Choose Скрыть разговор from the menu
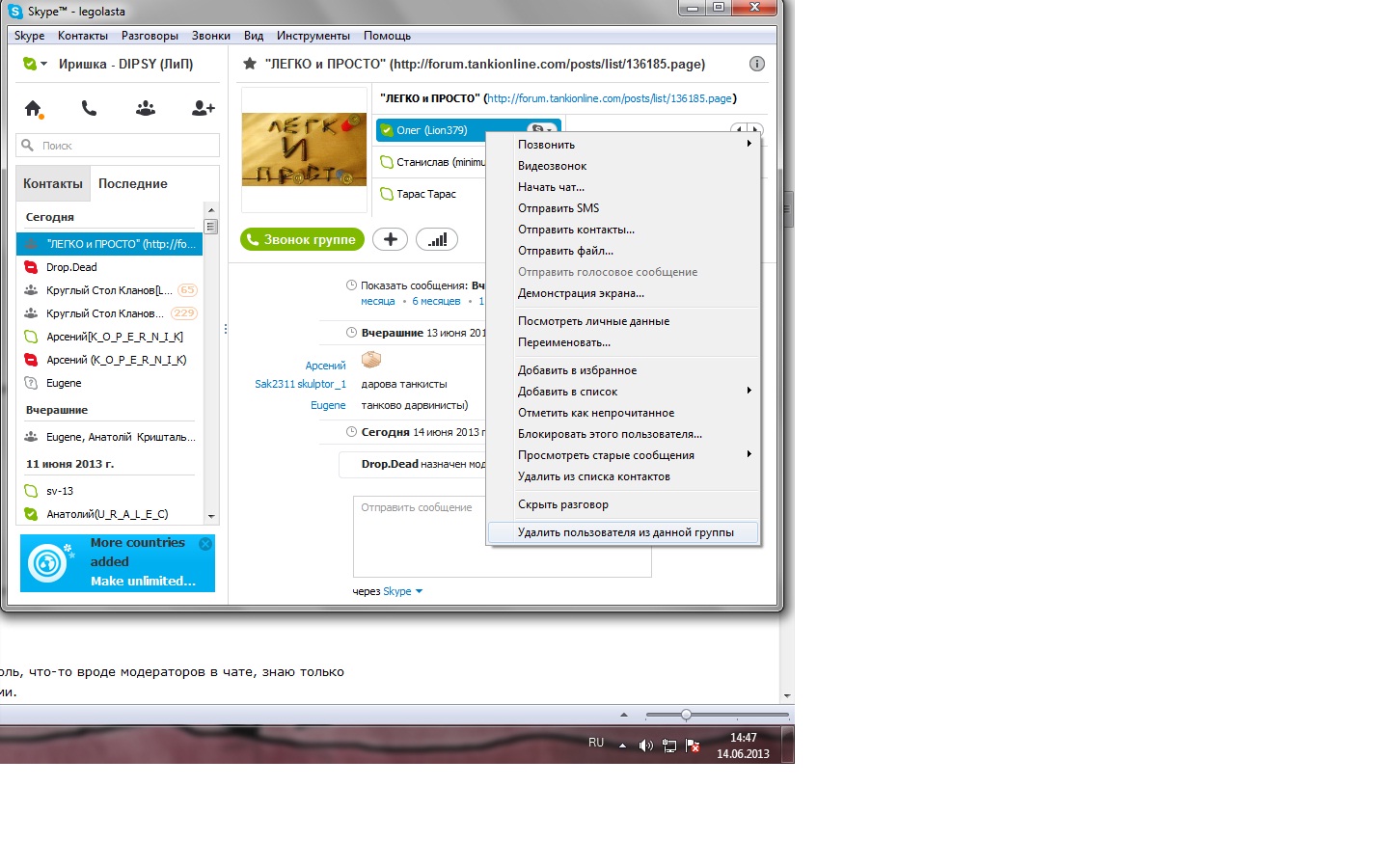 (623, 504)
